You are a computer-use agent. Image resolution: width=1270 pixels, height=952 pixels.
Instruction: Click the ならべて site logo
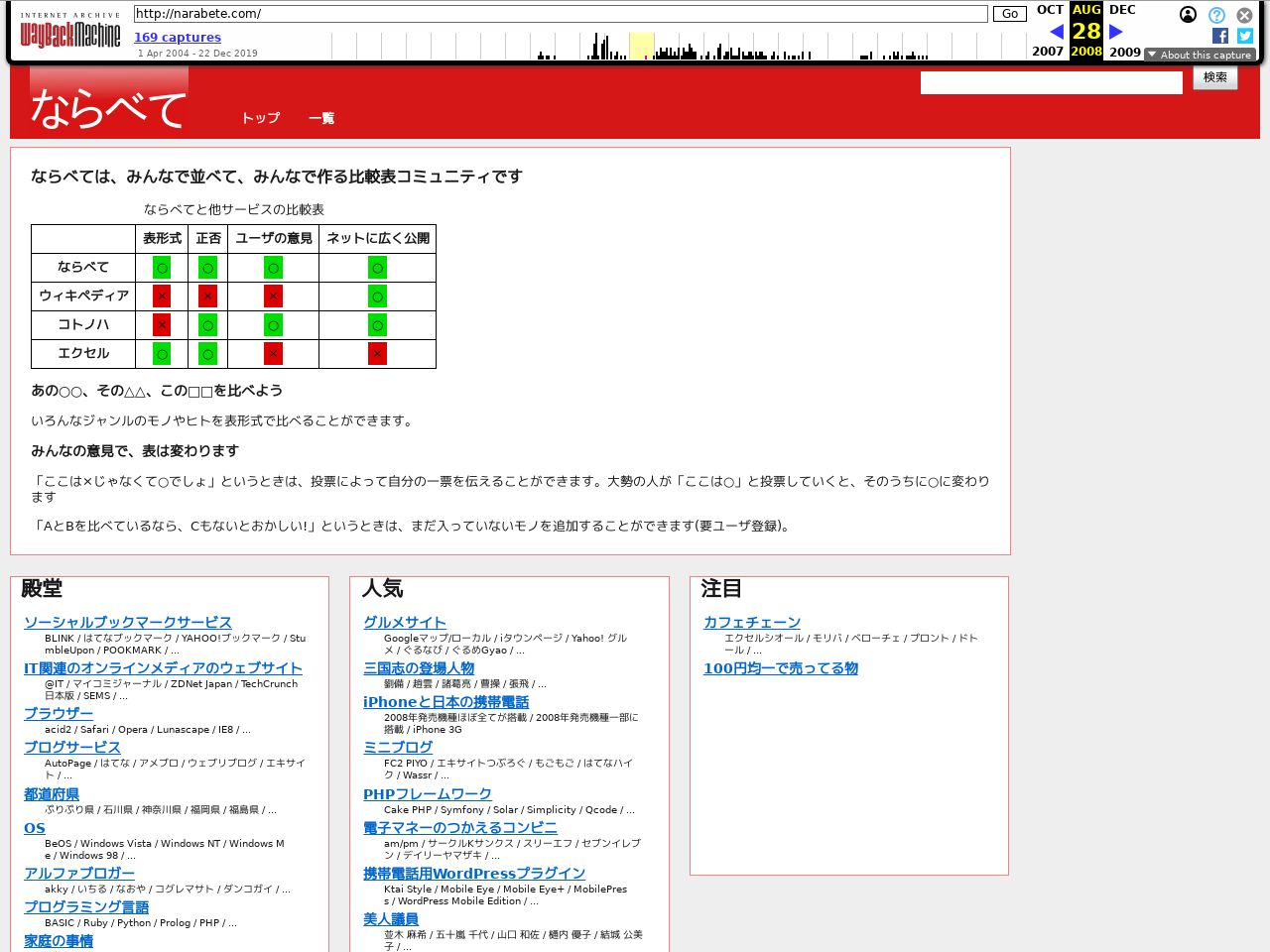pos(108,107)
